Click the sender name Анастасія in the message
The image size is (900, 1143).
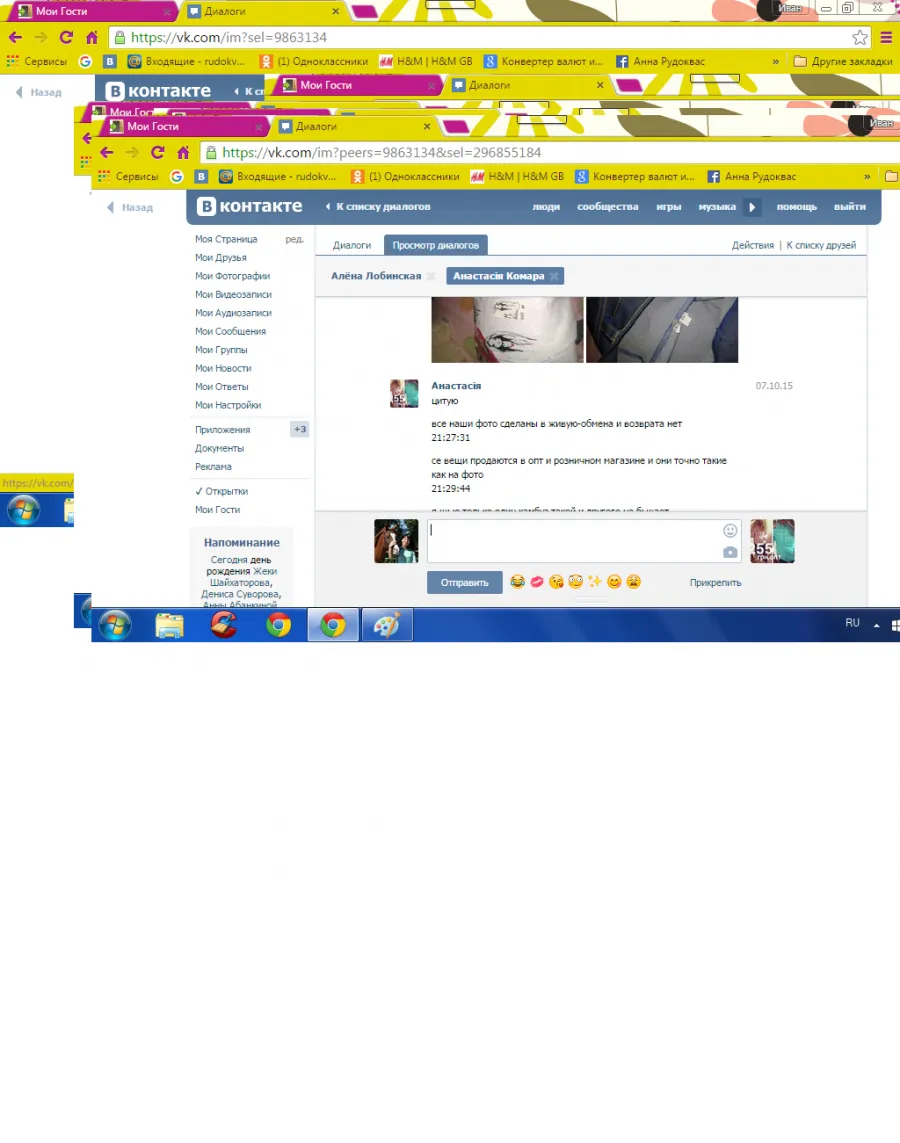pos(456,386)
